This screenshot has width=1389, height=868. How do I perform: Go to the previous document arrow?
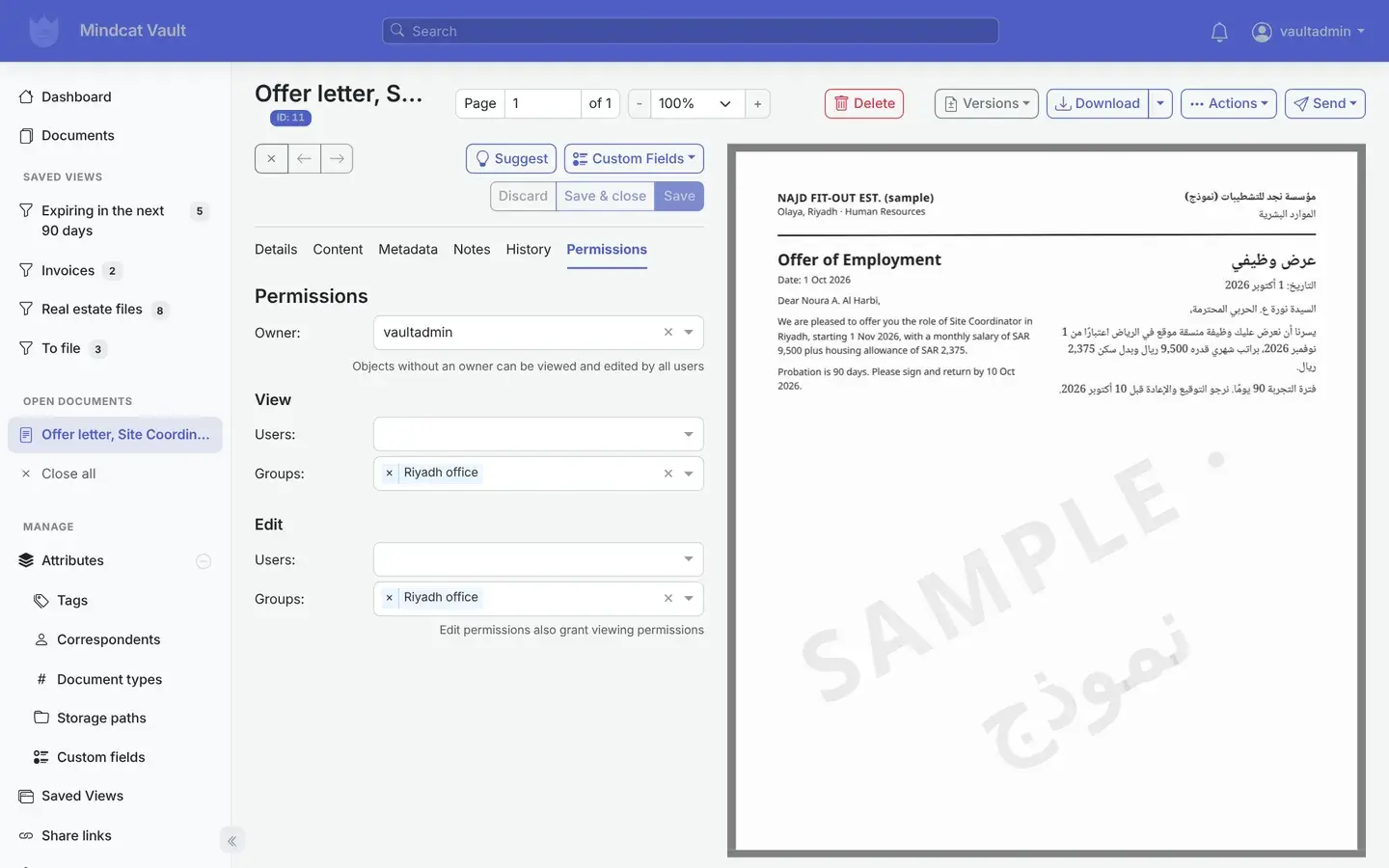(304, 159)
